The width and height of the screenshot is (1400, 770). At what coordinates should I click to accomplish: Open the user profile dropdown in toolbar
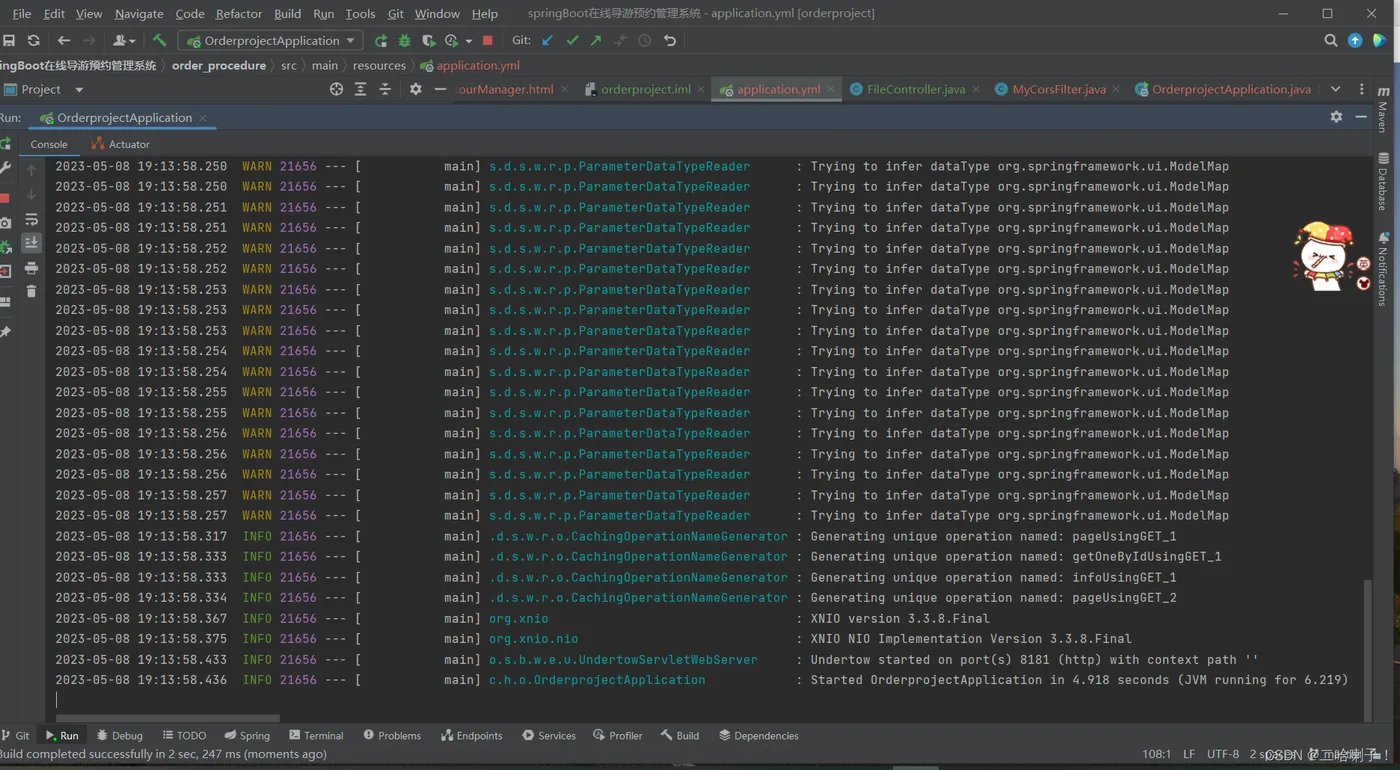124,41
